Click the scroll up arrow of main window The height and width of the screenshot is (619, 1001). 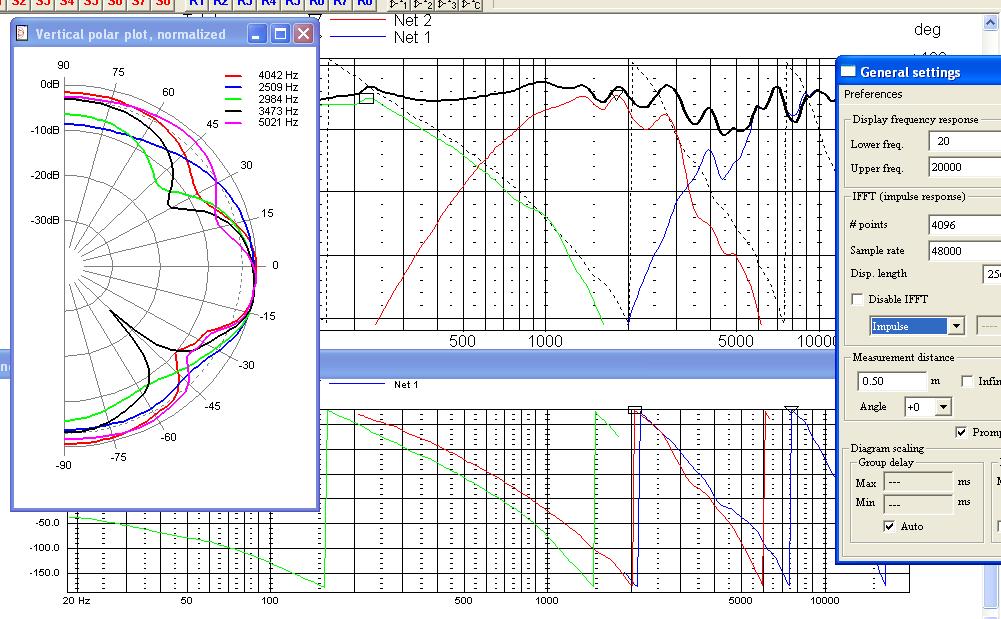click(991, 22)
